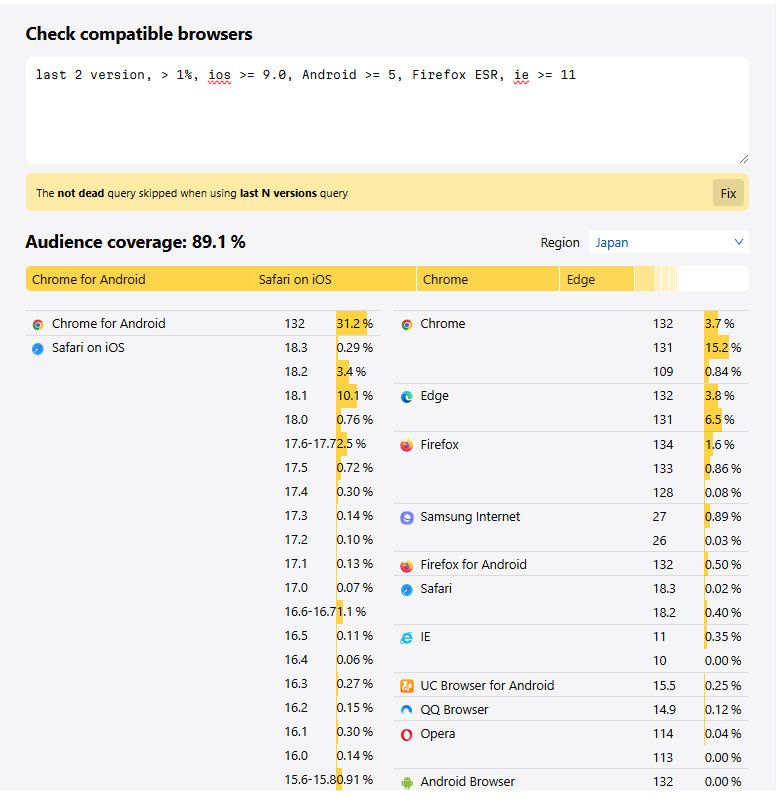The image size is (776, 797).
Task: Click the Firefox for Android icon
Action: click(407, 566)
